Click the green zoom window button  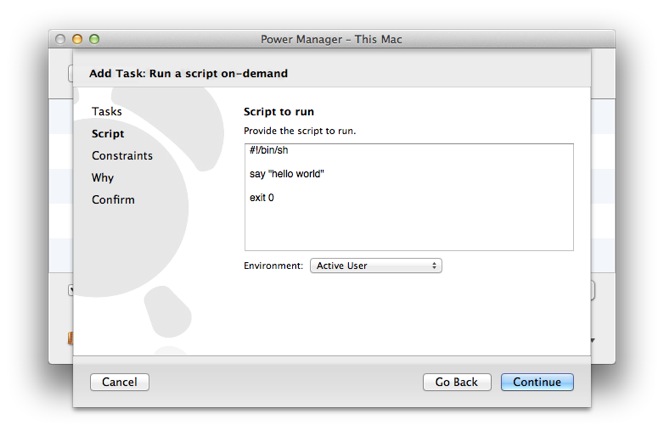click(94, 39)
